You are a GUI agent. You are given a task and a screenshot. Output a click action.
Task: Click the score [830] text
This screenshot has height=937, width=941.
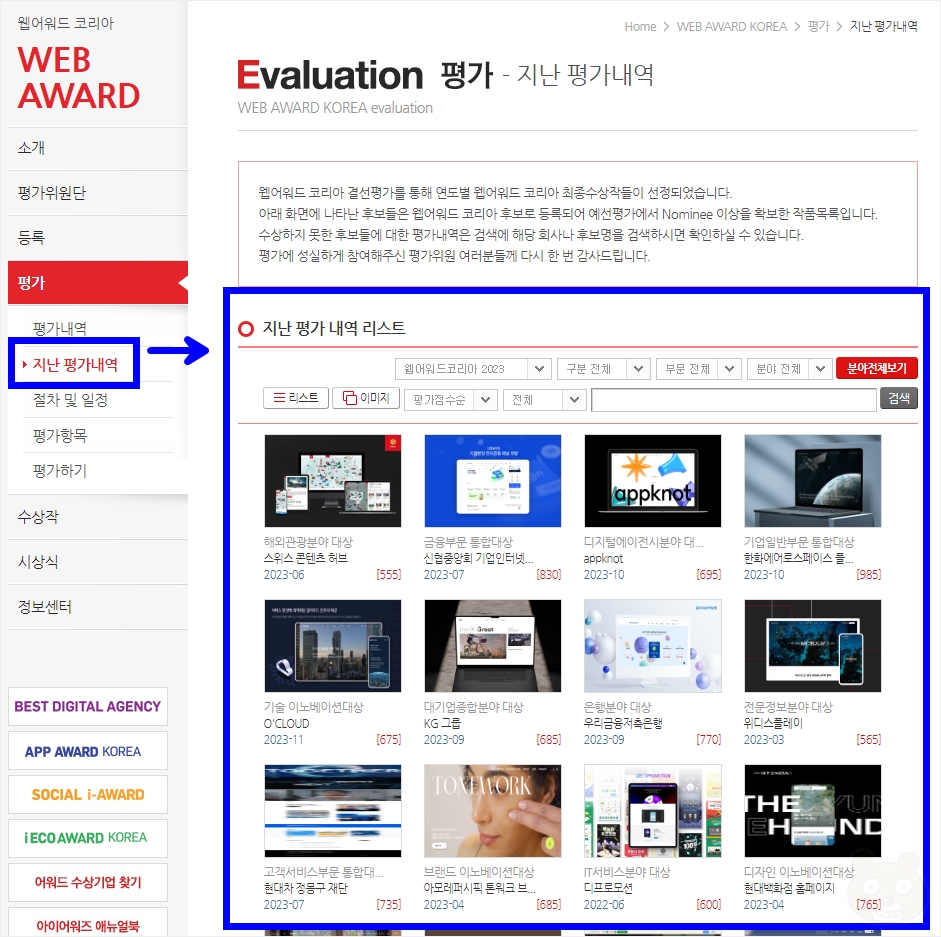[549, 574]
